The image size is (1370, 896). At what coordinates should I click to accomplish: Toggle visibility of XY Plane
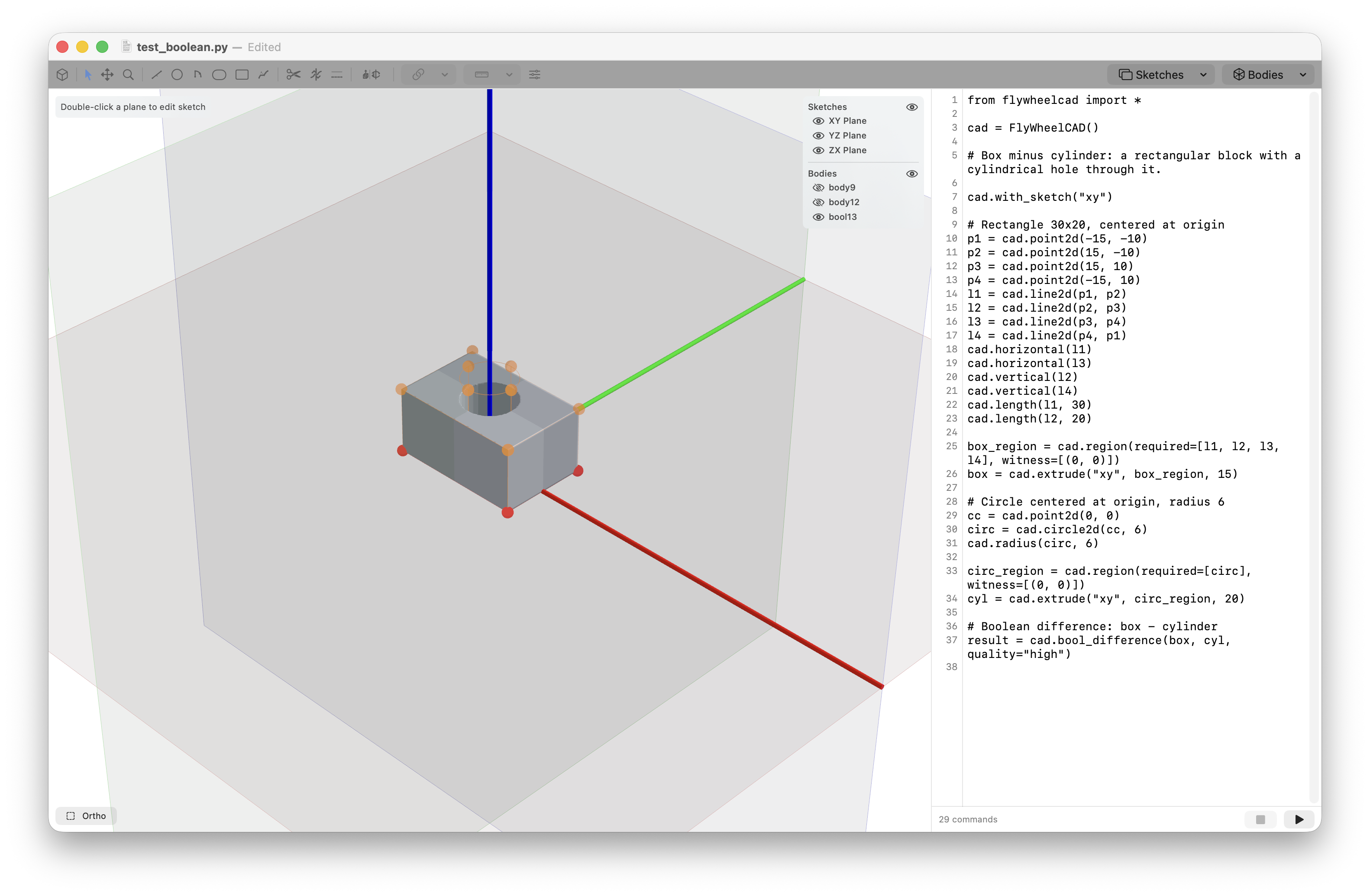click(x=818, y=121)
